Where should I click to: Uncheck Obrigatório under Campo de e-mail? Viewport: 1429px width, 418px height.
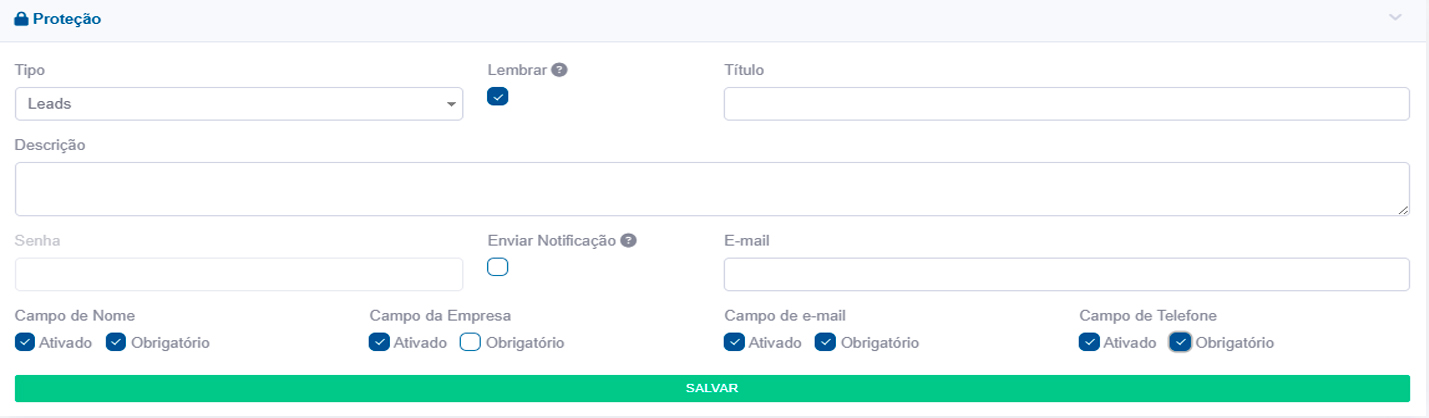(x=825, y=343)
